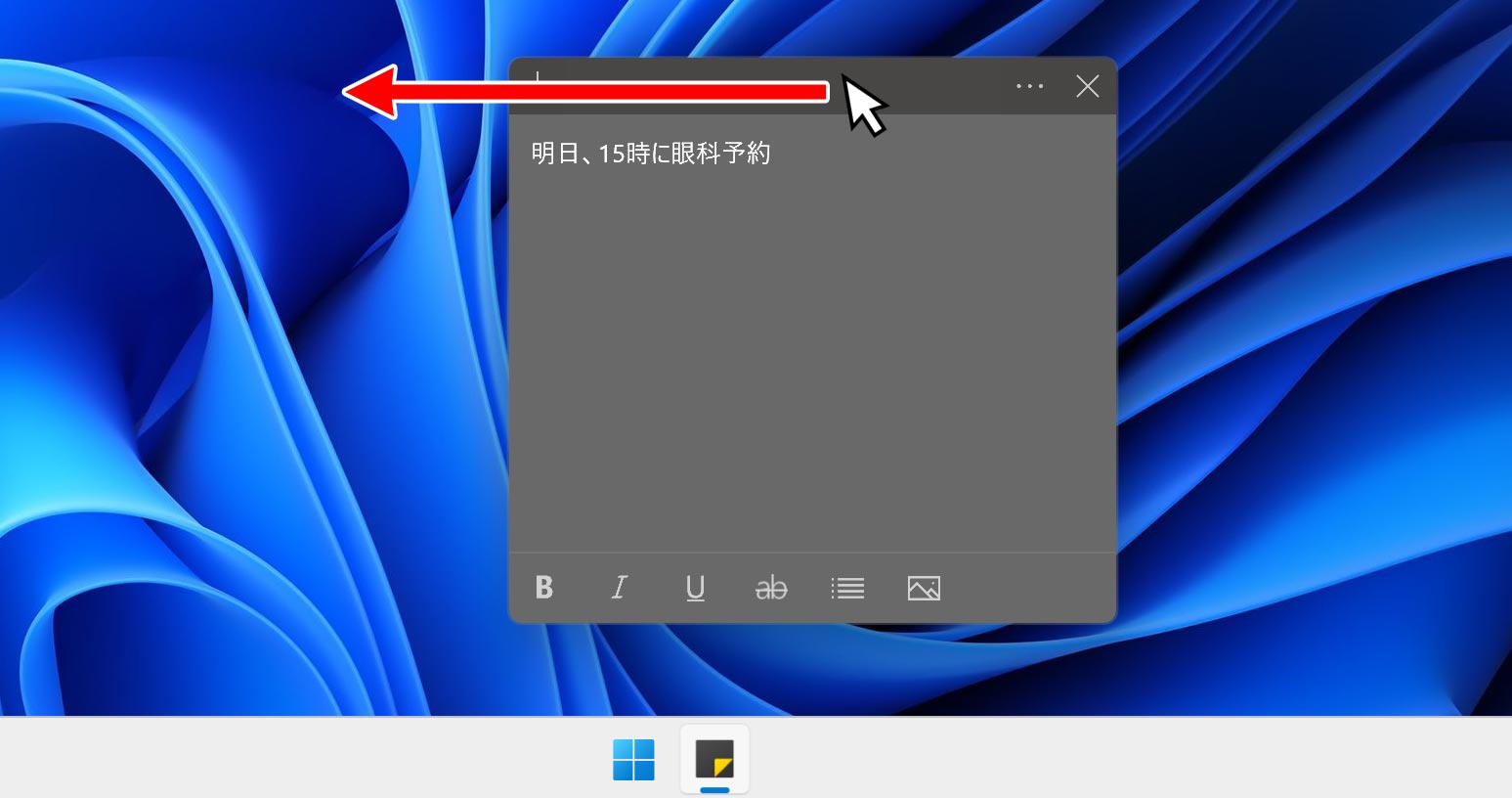This screenshot has width=1512, height=798.
Task: Open the three-dot menu of the note
Action: (x=1029, y=86)
